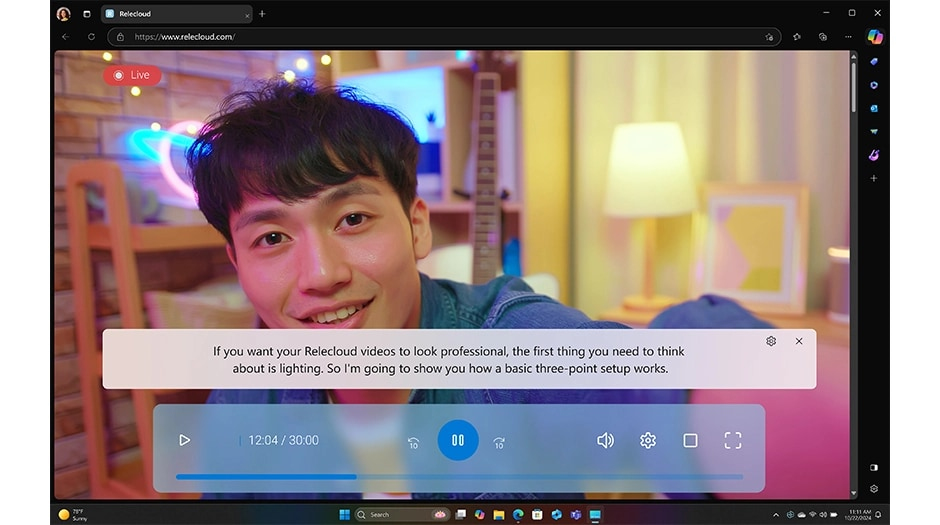This screenshot has height=525, width=940.
Task: Open Copilot in browser toolbar
Action: tap(875, 37)
